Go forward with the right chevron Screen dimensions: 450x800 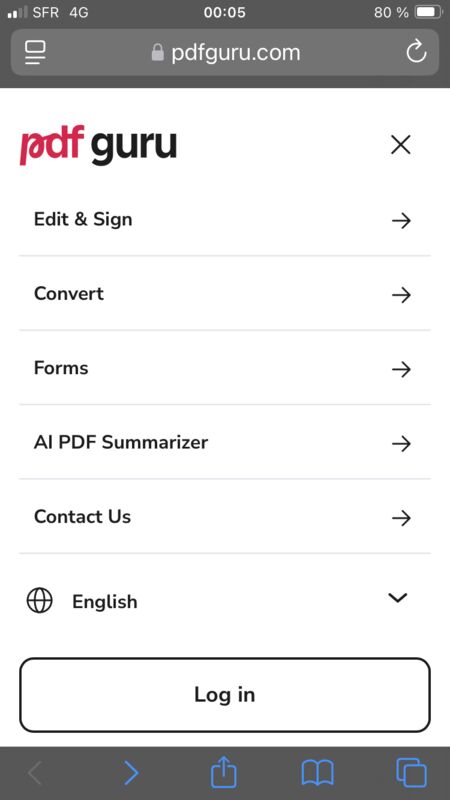click(131, 773)
